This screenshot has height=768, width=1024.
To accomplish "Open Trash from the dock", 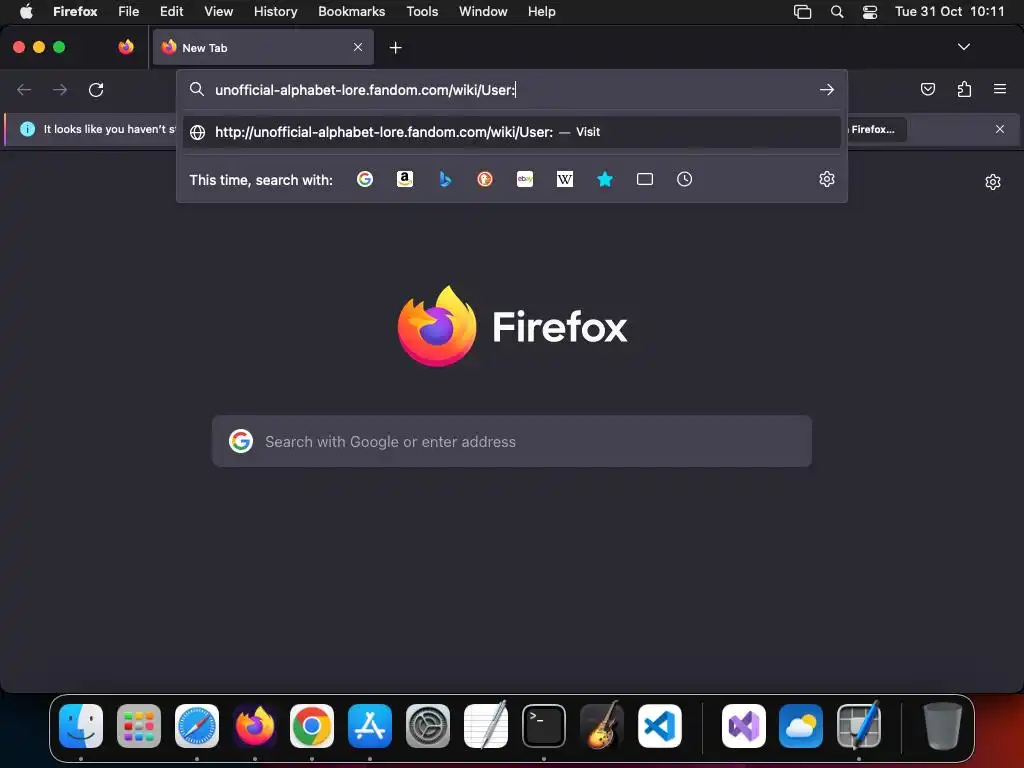I will 942,726.
